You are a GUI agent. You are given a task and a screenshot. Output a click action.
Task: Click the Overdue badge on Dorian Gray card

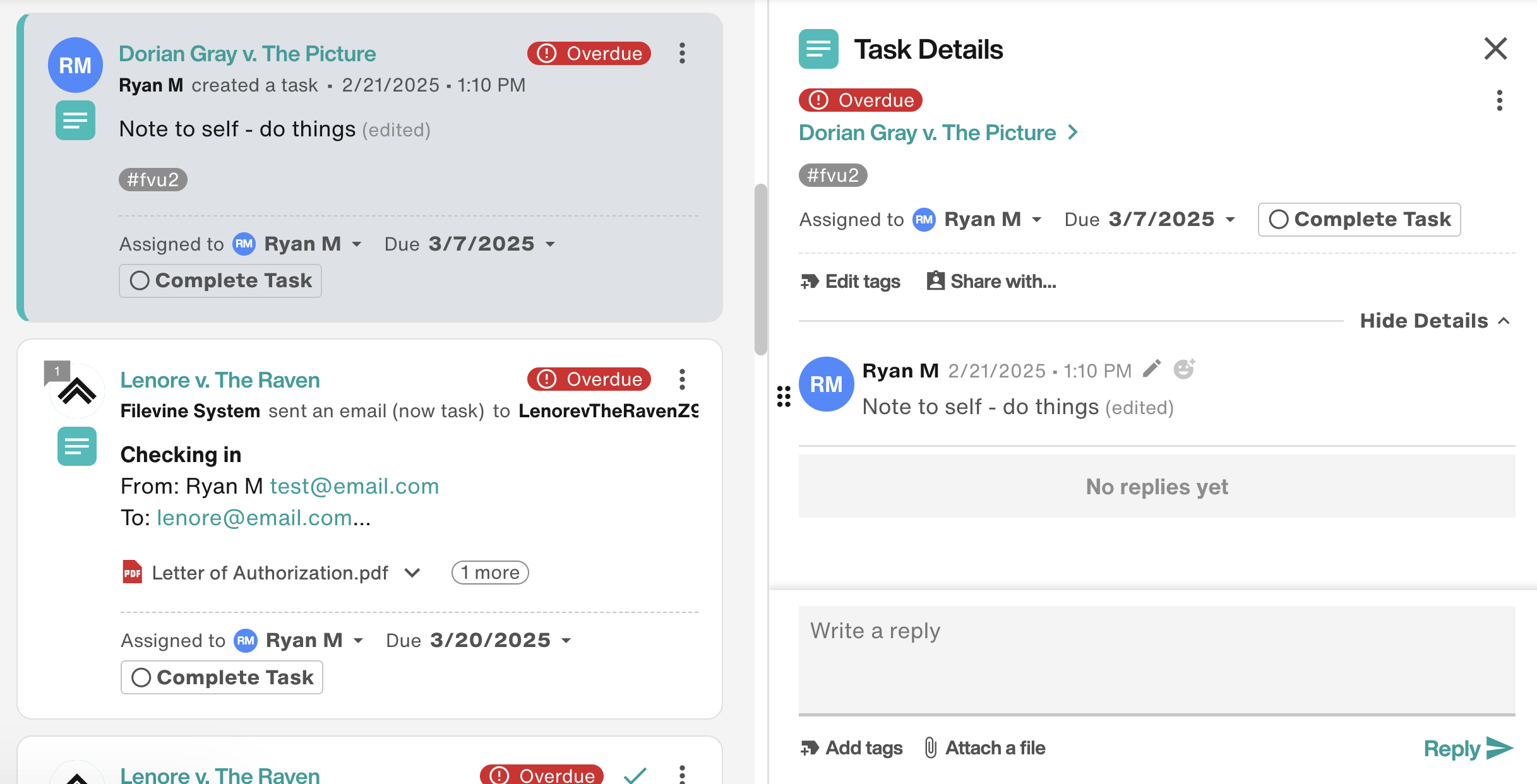(589, 53)
